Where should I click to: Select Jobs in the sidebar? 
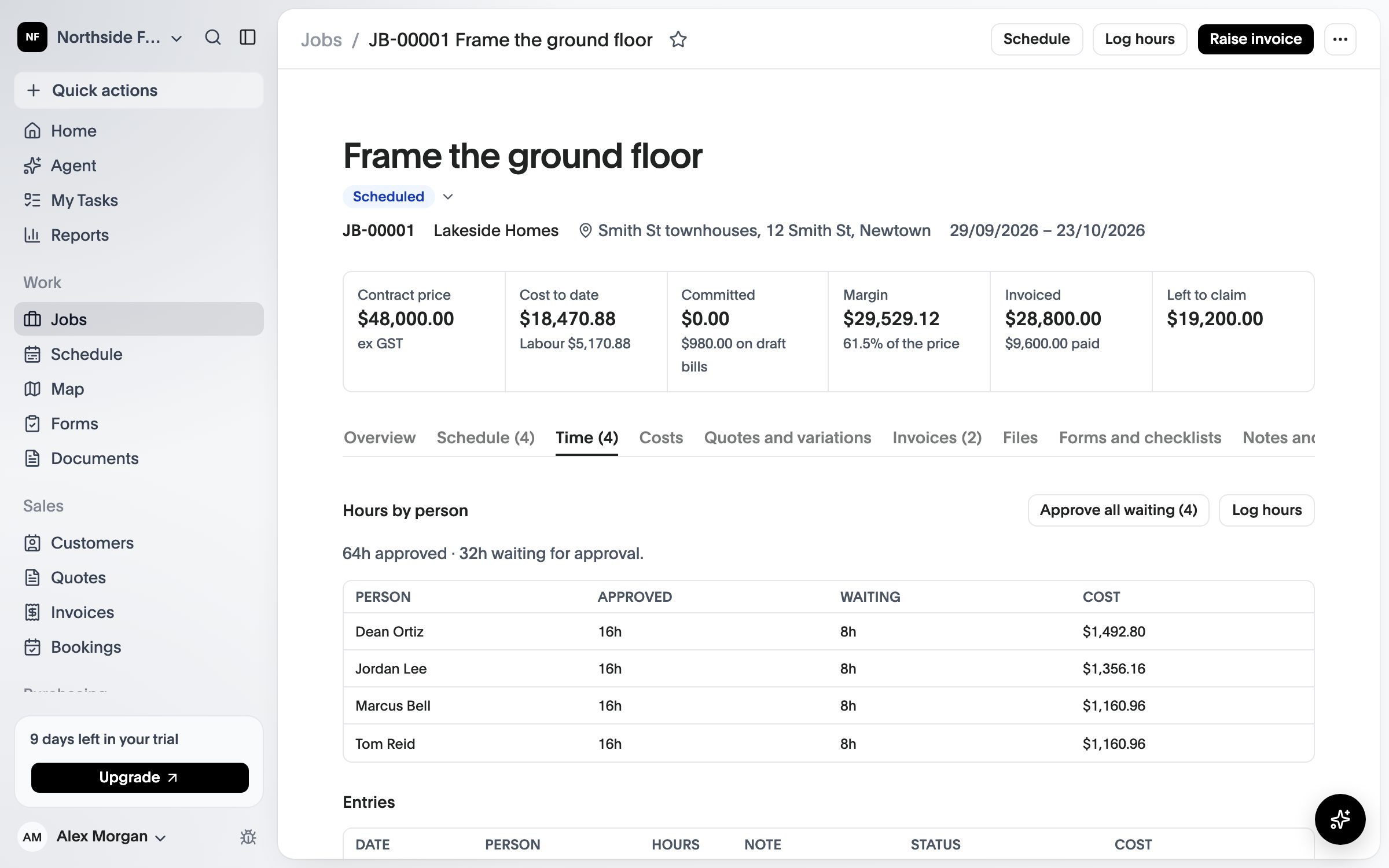[138, 319]
